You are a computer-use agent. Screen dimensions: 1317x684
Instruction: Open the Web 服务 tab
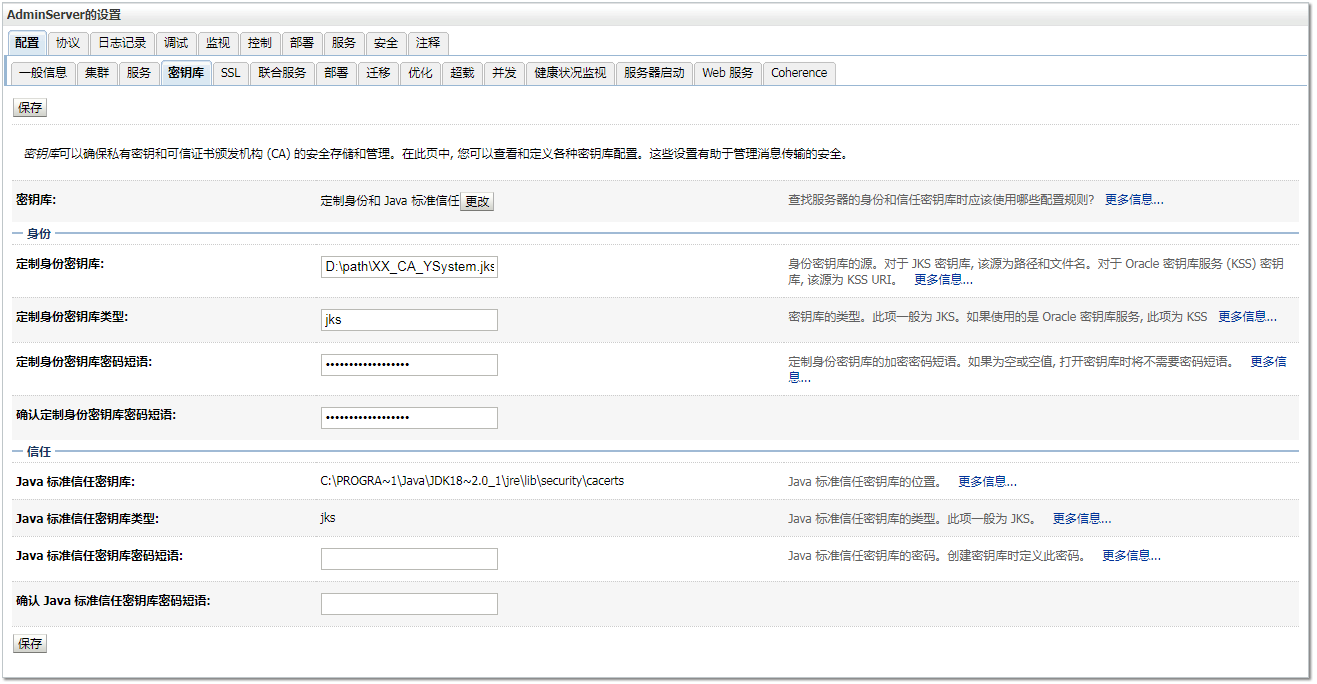pos(727,73)
